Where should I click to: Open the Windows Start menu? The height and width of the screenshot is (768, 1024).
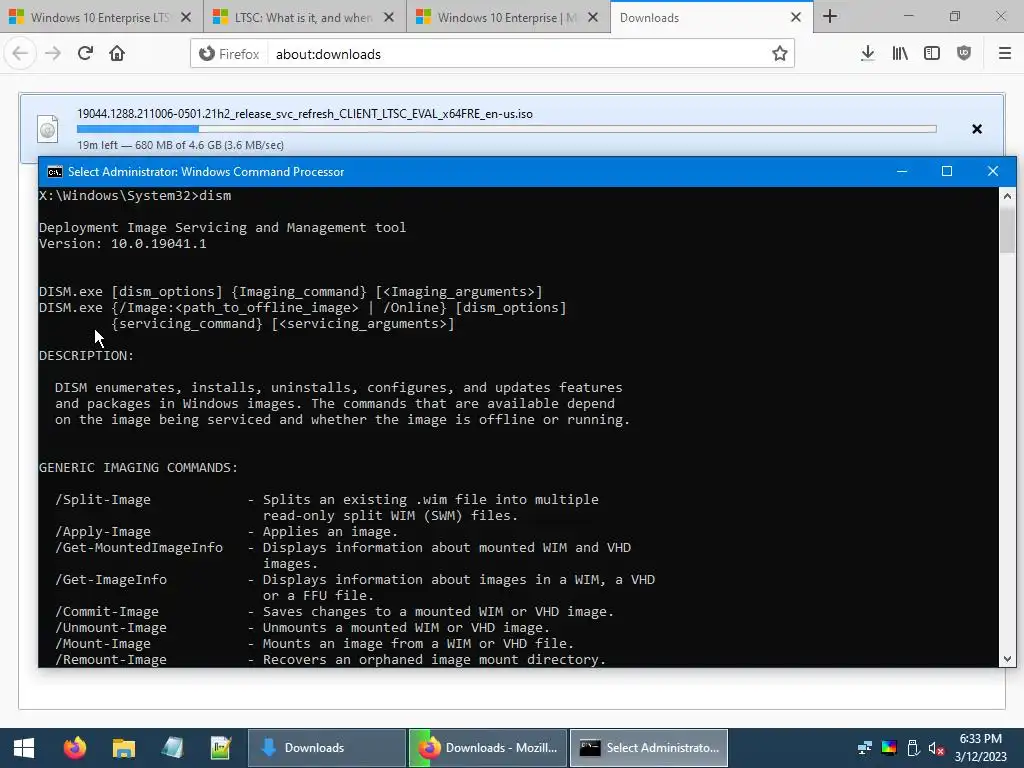pyautogui.click(x=24, y=748)
